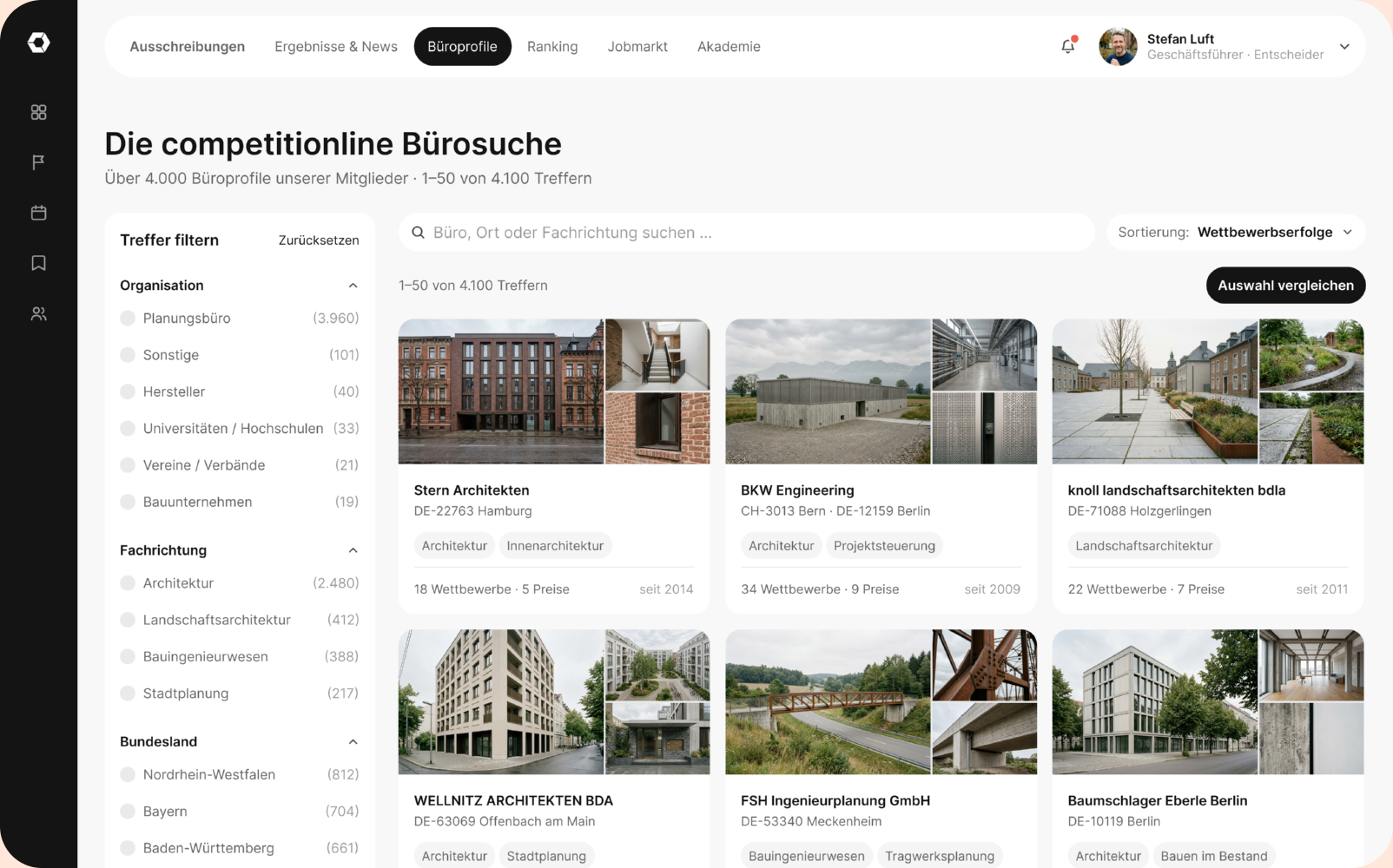Select the Landschaftsarchitektur Fachrichtung filter

(x=240, y=620)
